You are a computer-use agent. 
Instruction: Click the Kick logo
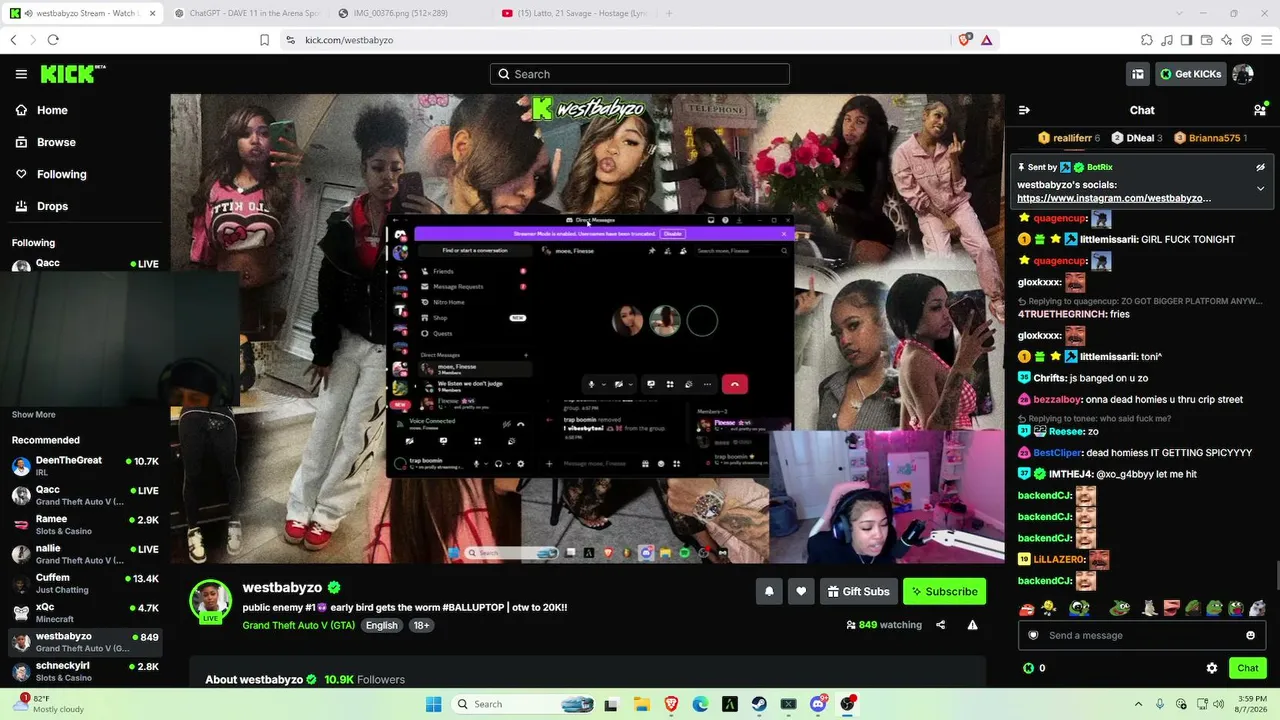click(72, 74)
